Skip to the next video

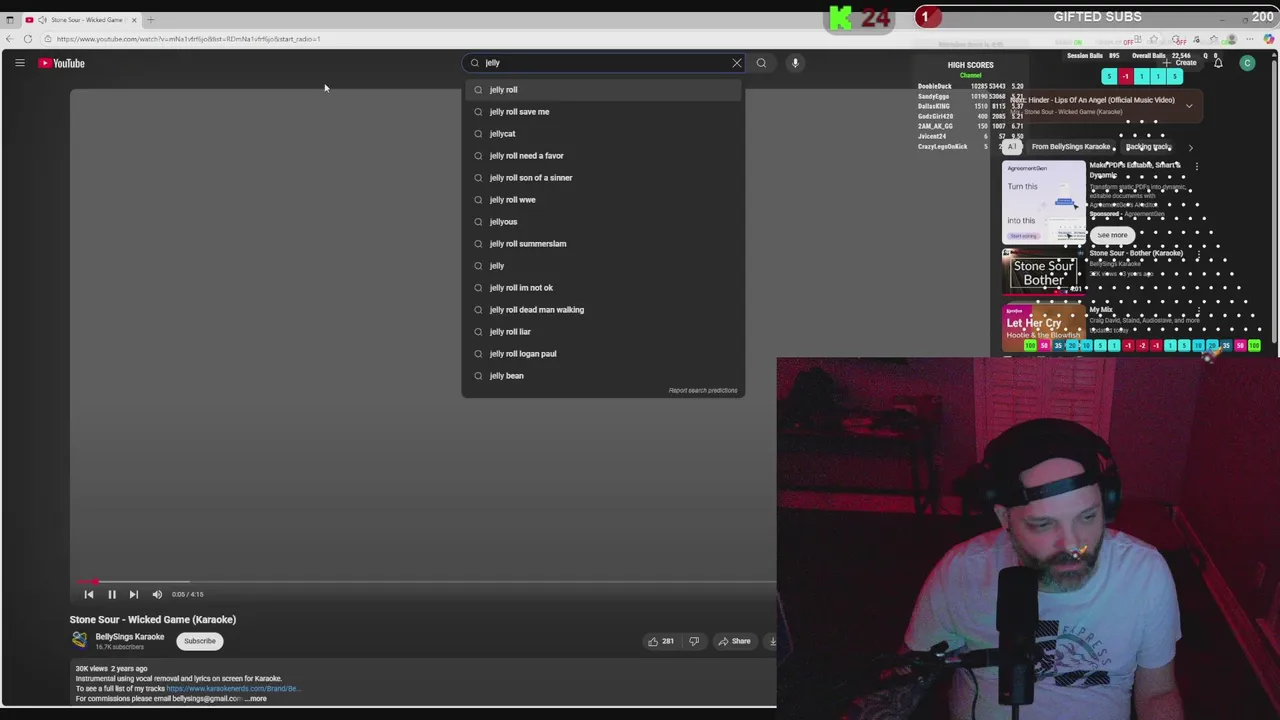(x=134, y=594)
